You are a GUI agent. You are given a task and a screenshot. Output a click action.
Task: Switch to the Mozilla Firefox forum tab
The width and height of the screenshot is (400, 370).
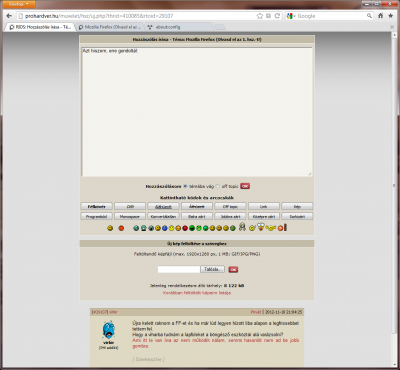[110, 27]
